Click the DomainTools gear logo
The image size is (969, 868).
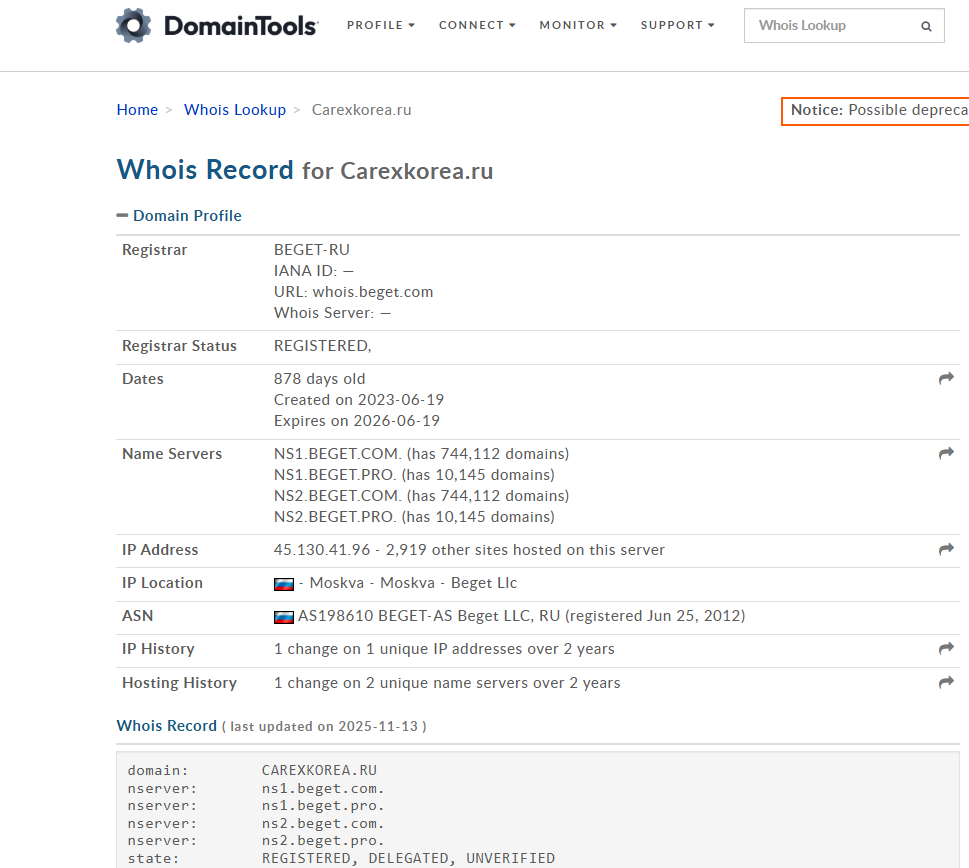133,26
